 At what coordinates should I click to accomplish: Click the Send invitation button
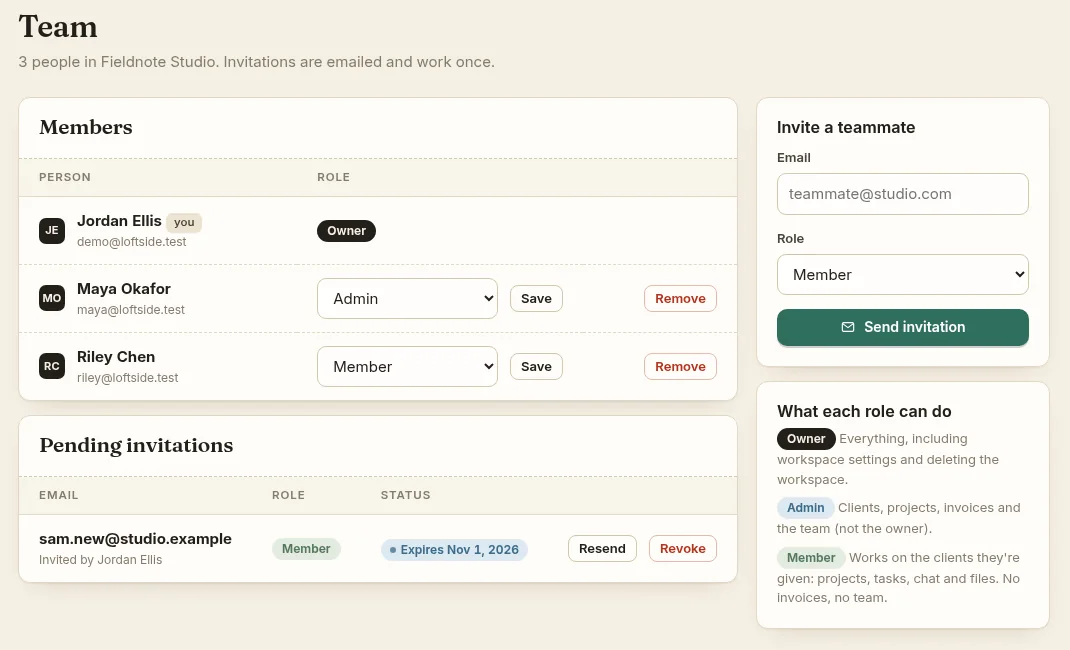click(x=902, y=327)
